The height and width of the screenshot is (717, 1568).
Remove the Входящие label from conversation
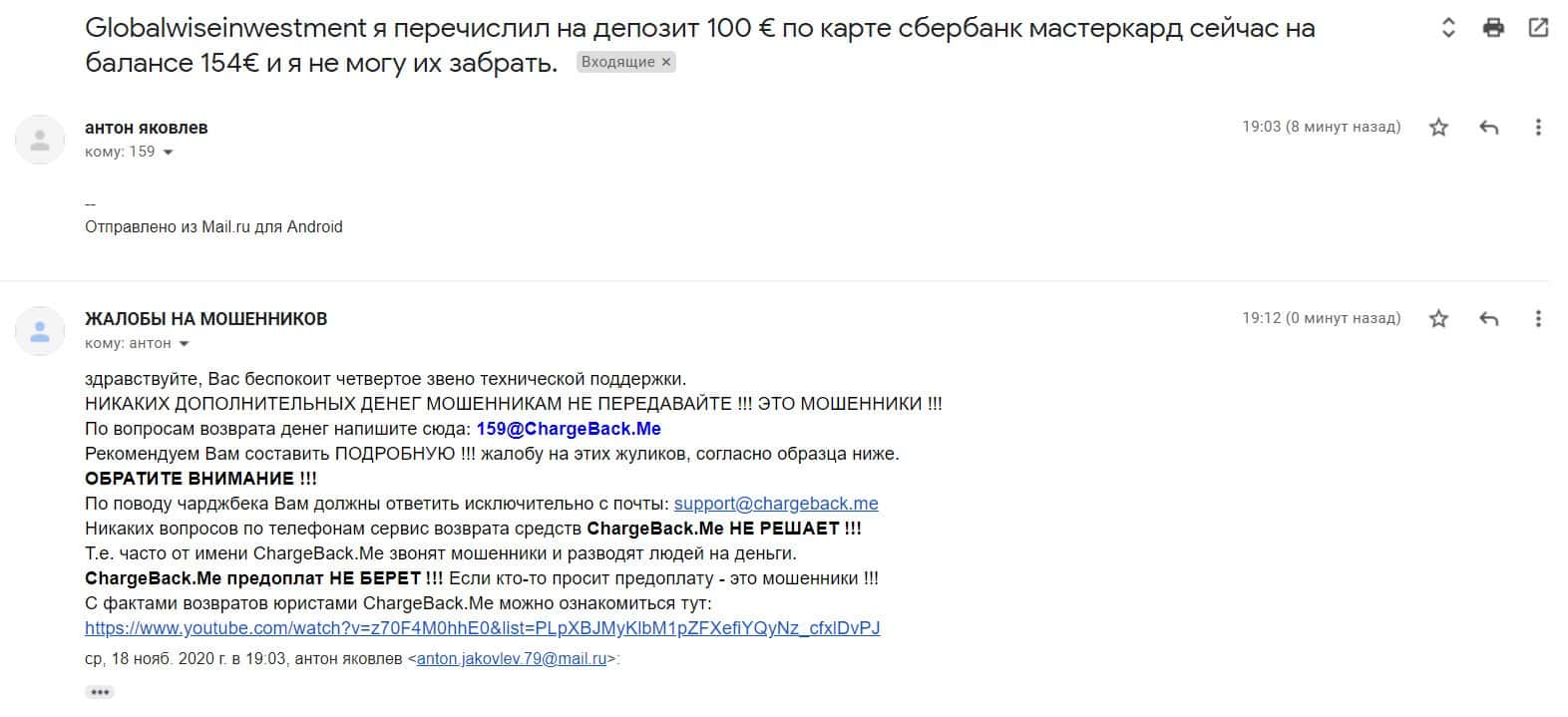667,62
